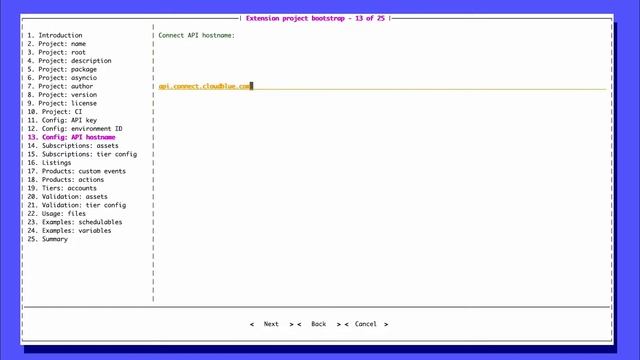Select '14. Subscriptions: assets' step

point(73,146)
